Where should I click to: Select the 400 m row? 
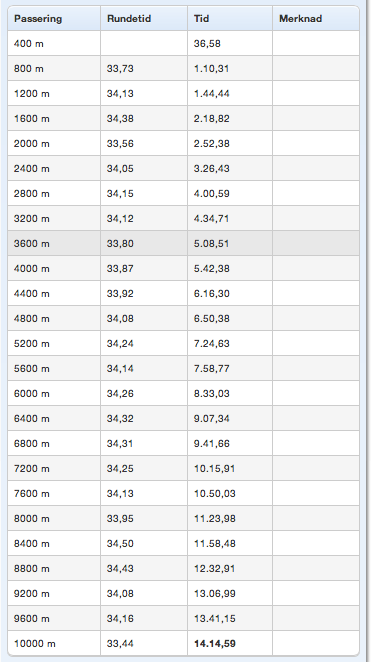coord(183,43)
